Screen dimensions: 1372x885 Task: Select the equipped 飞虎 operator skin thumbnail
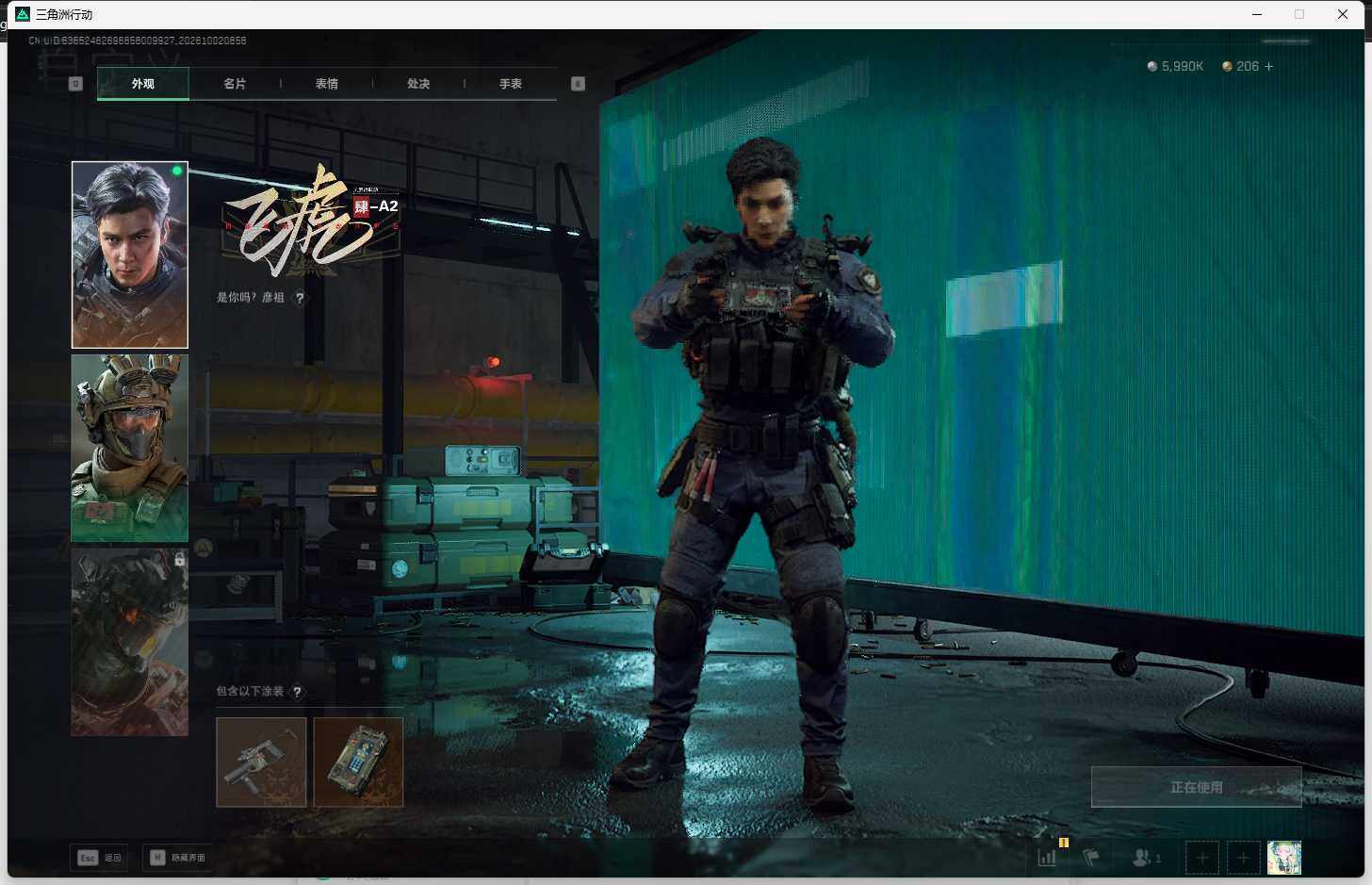click(x=130, y=254)
